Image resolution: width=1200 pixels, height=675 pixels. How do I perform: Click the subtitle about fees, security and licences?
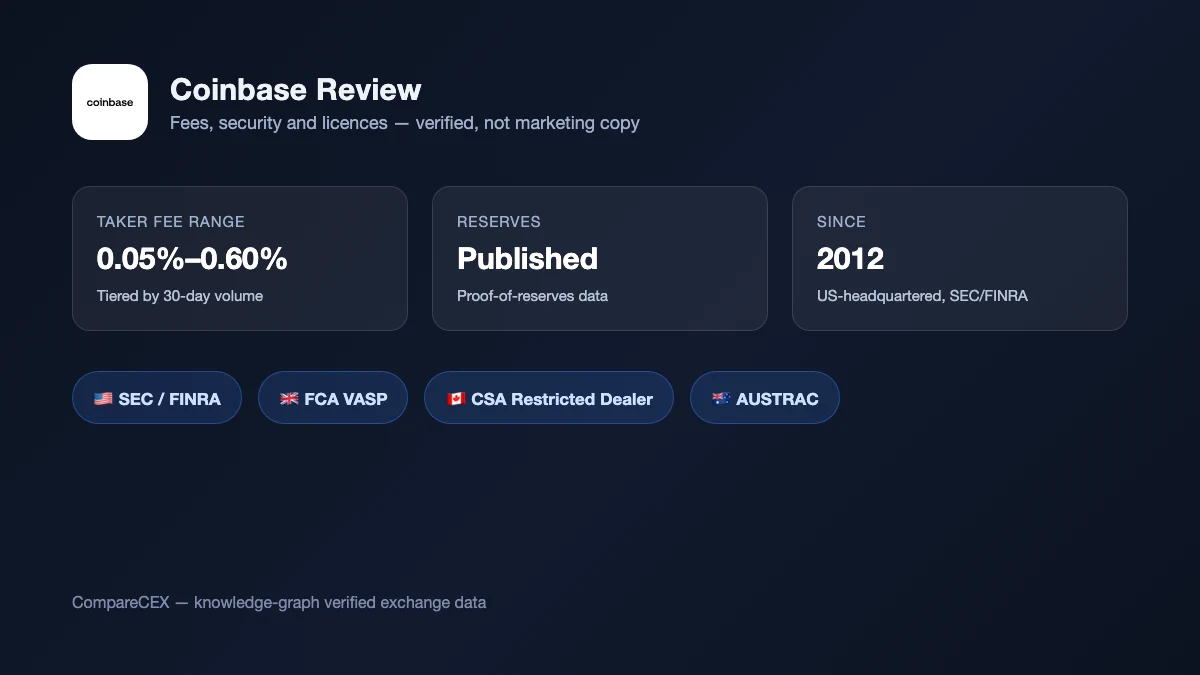tap(405, 123)
